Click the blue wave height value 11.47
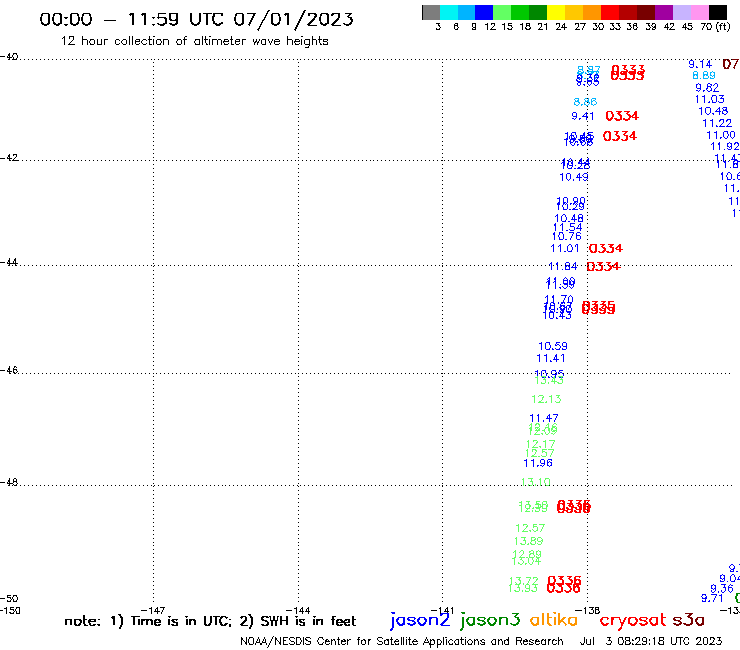740x650 pixels. [544, 418]
